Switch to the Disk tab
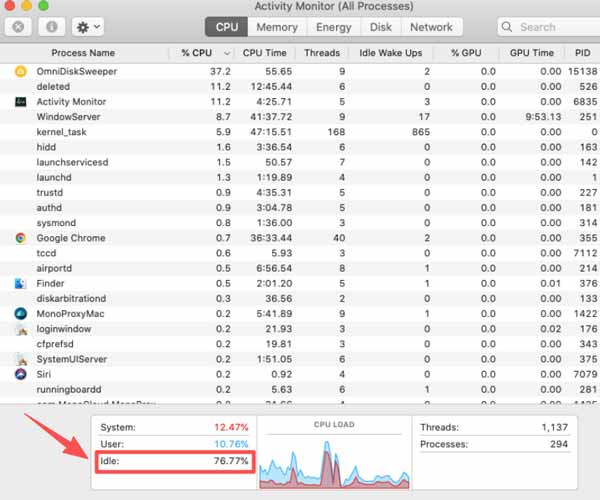 pos(381,27)
